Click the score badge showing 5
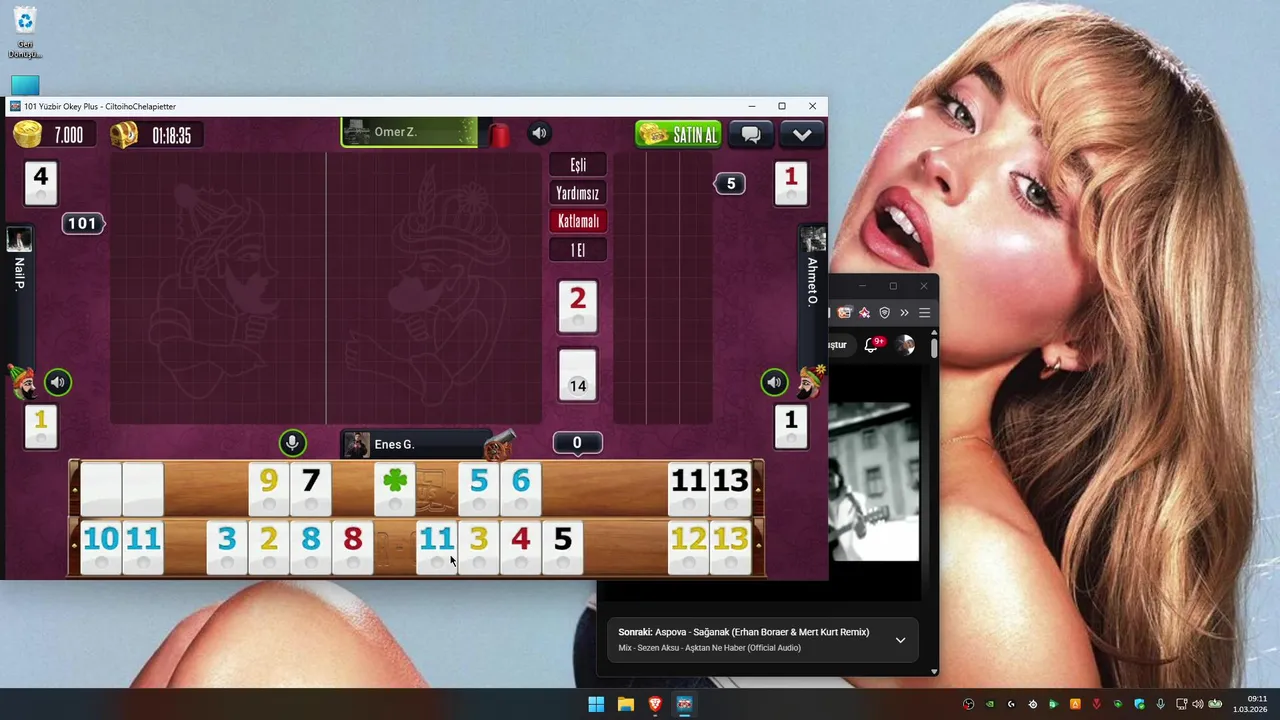This screenshot has height=720, width=1280. click(730, 183)
